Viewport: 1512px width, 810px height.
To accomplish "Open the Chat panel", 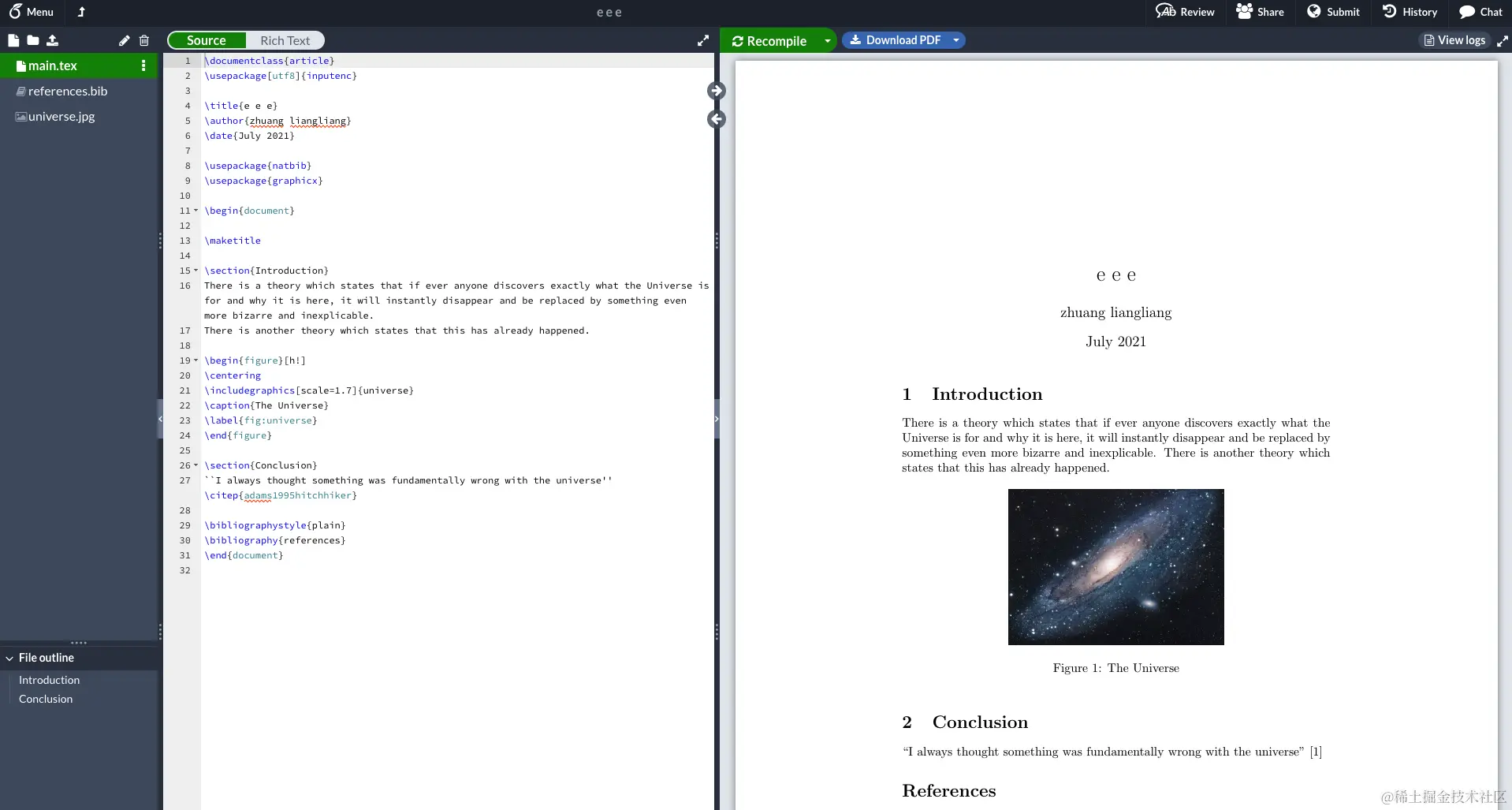I will [x=1480, y=12].
